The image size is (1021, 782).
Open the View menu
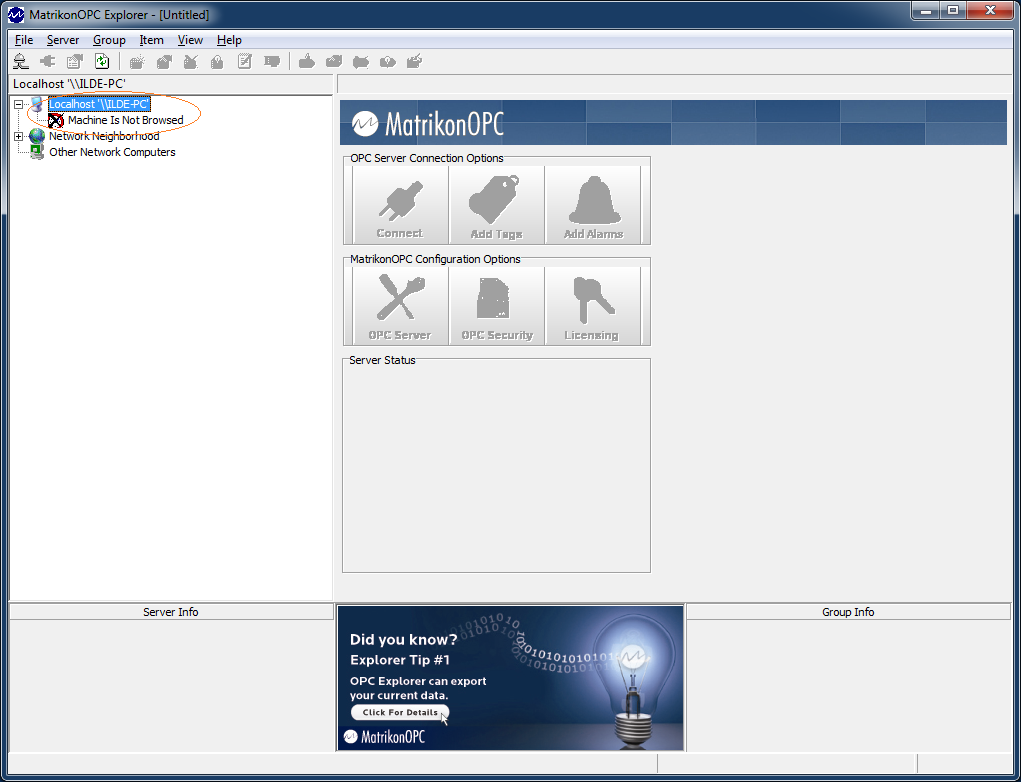190,40
